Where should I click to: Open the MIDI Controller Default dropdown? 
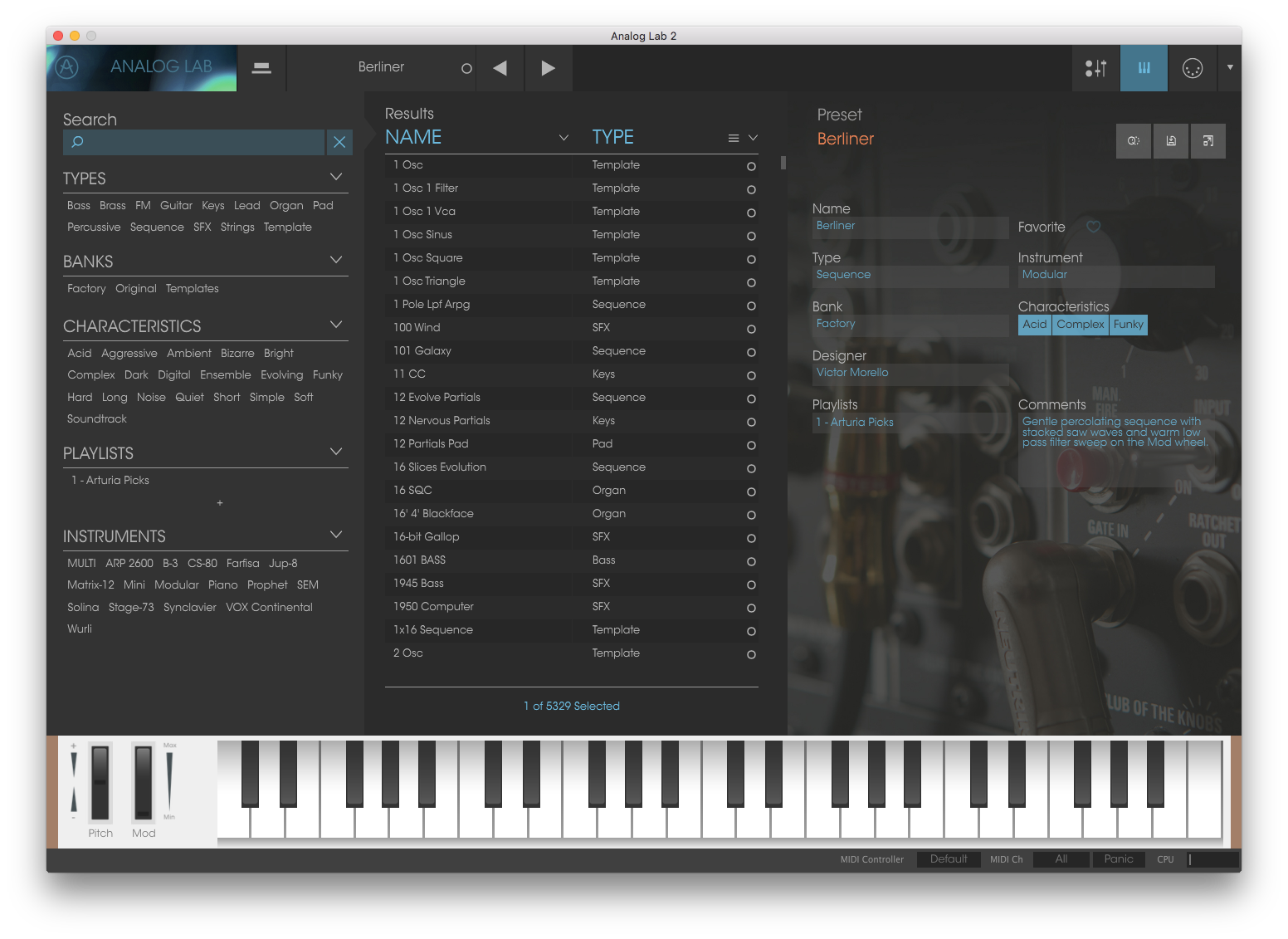[x=949, y=859]
